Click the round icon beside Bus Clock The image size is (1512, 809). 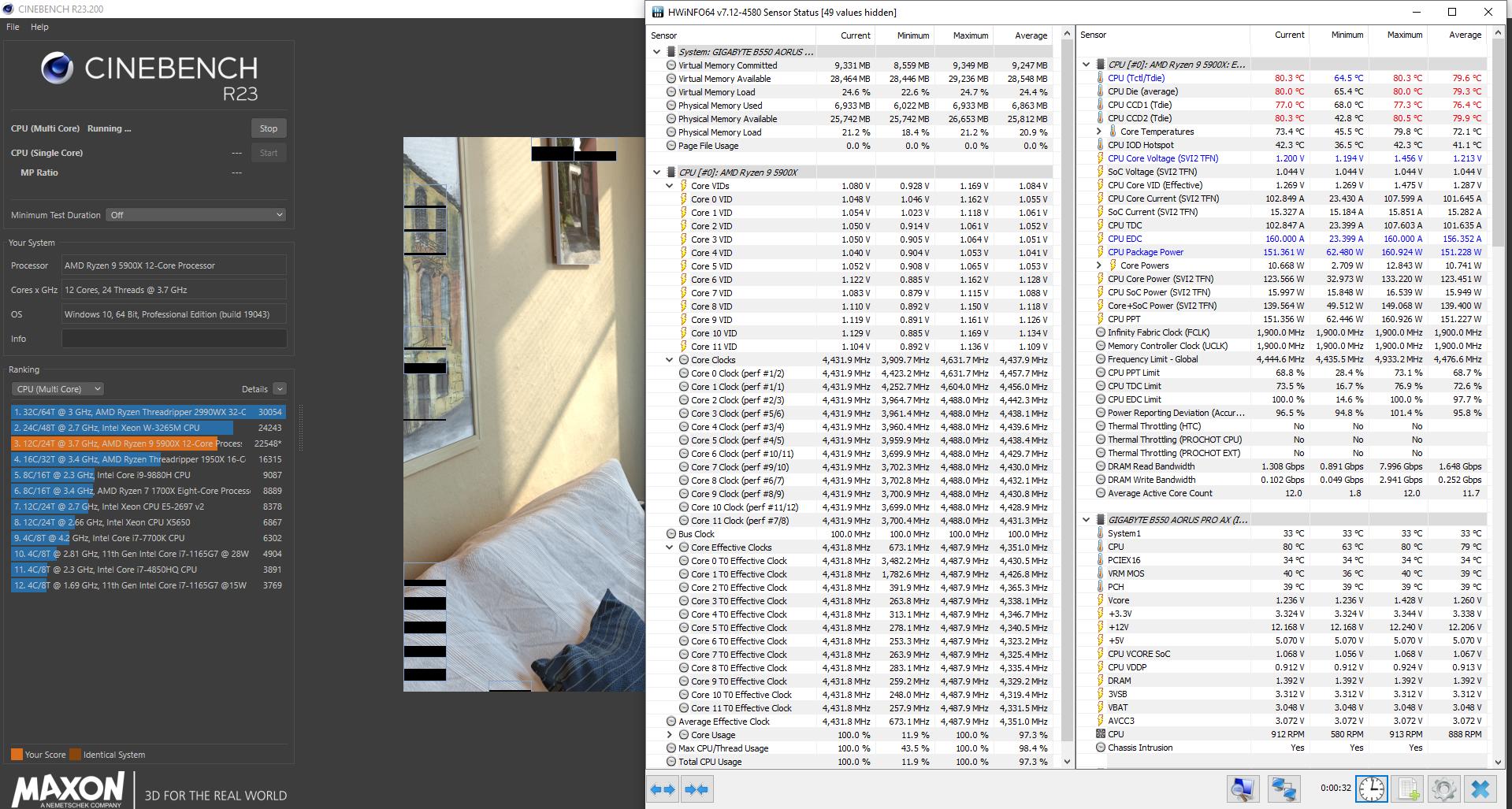tap(671, 534)
